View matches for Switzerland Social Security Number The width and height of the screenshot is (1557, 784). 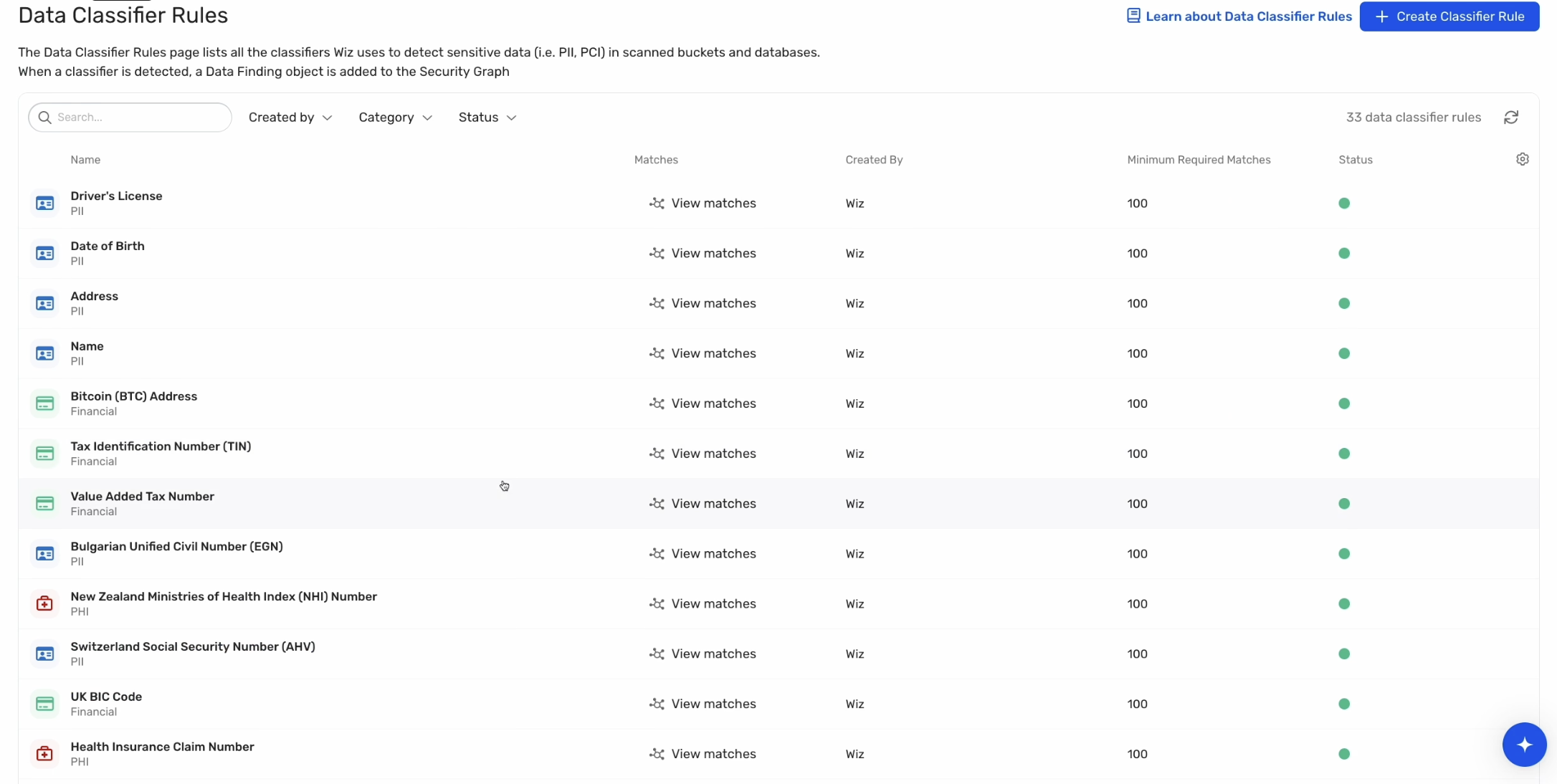click(703, 654)
